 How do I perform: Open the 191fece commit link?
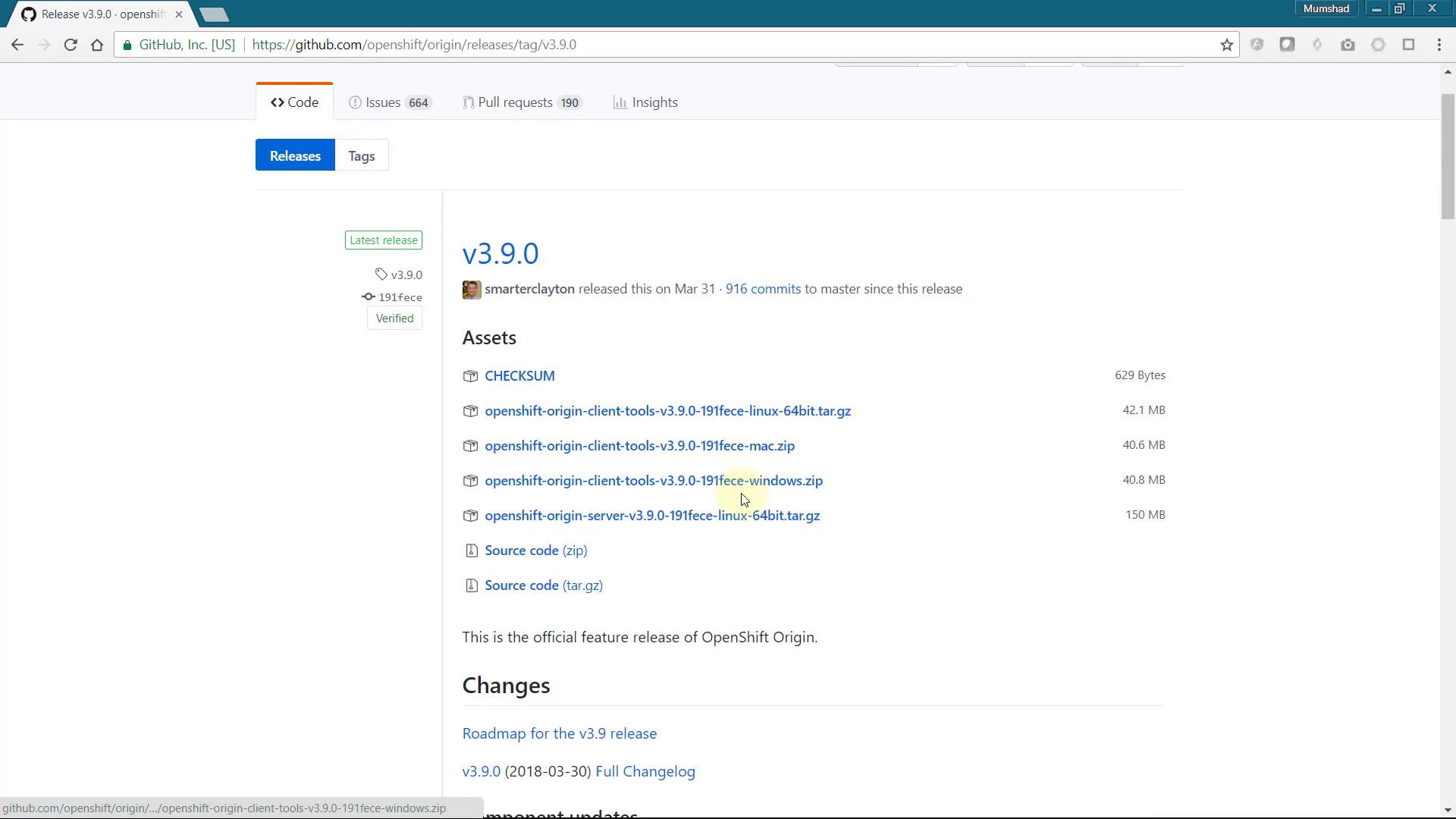(400, 297)
